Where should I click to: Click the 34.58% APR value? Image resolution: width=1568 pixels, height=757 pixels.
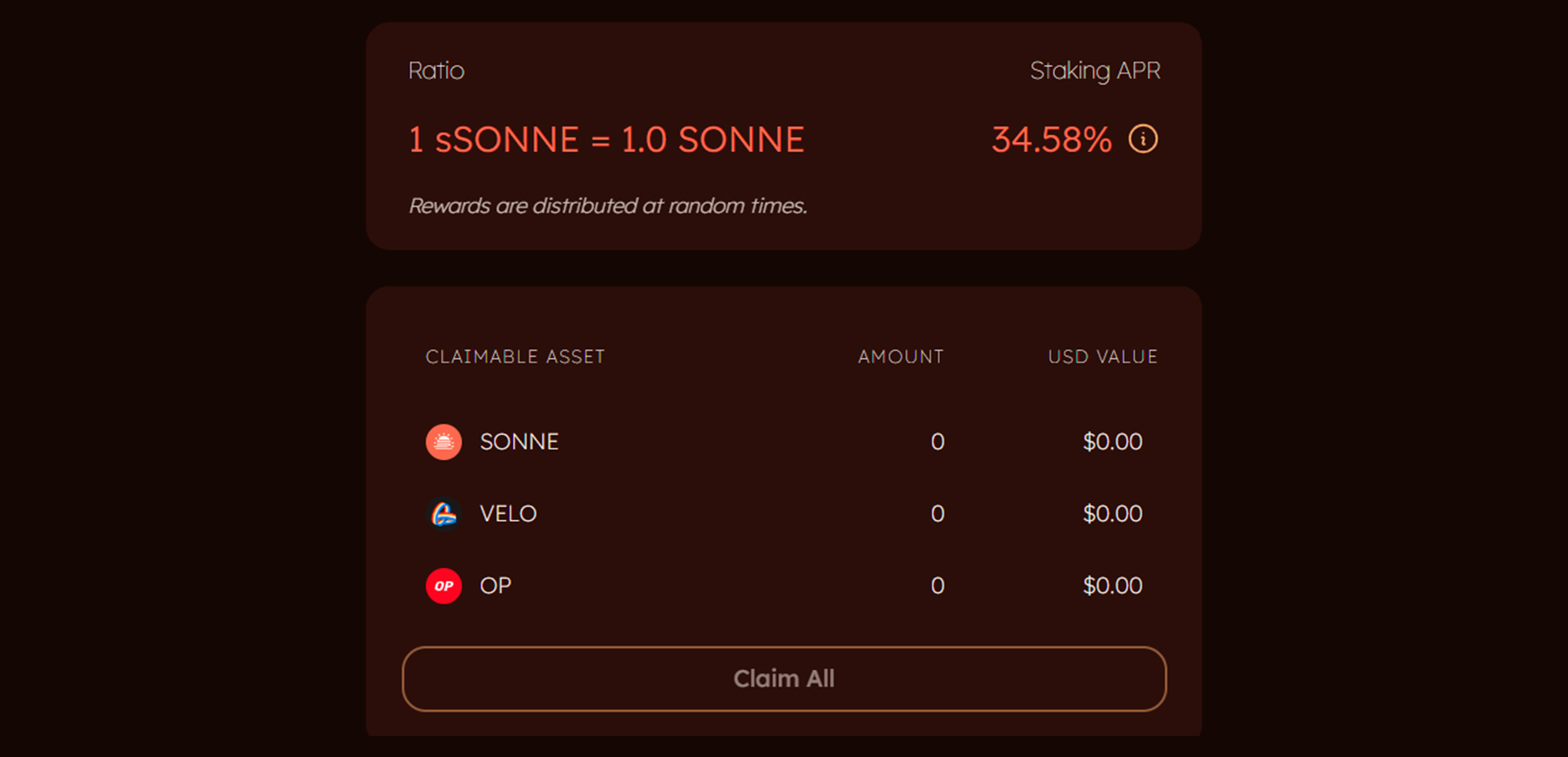[1051, 140]
